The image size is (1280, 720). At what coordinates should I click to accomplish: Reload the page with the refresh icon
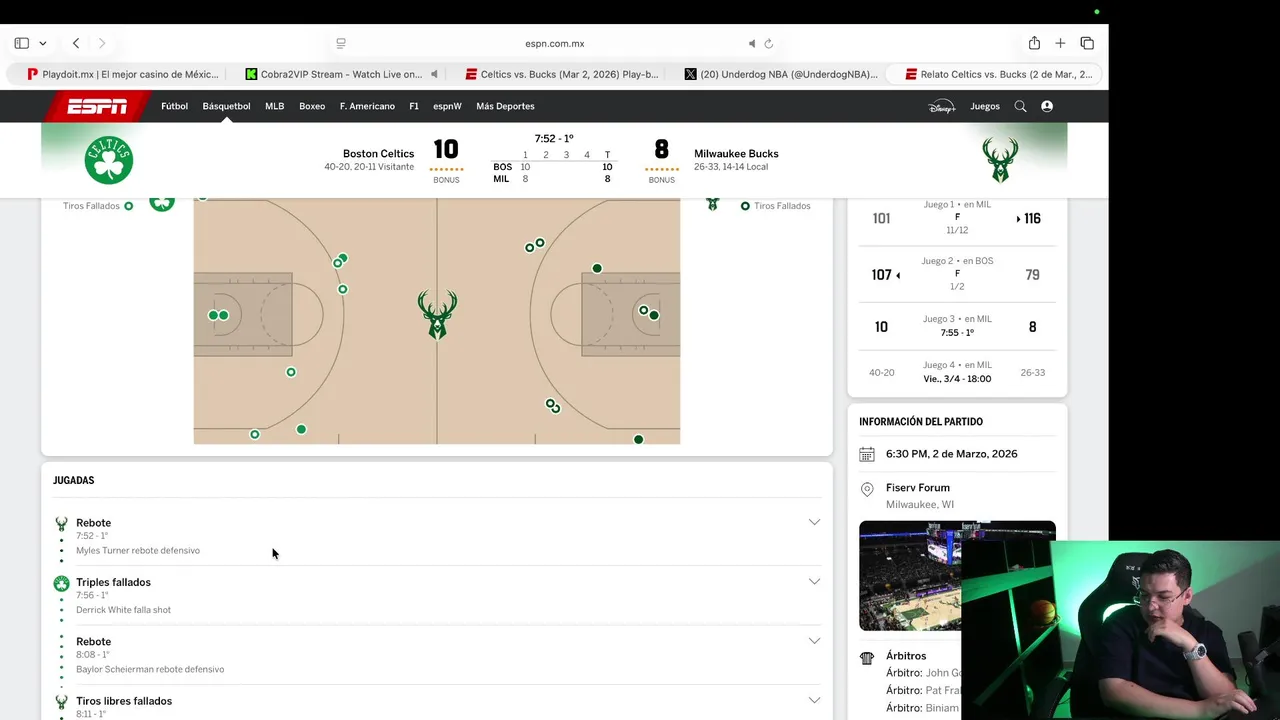(x=769, y=43)
